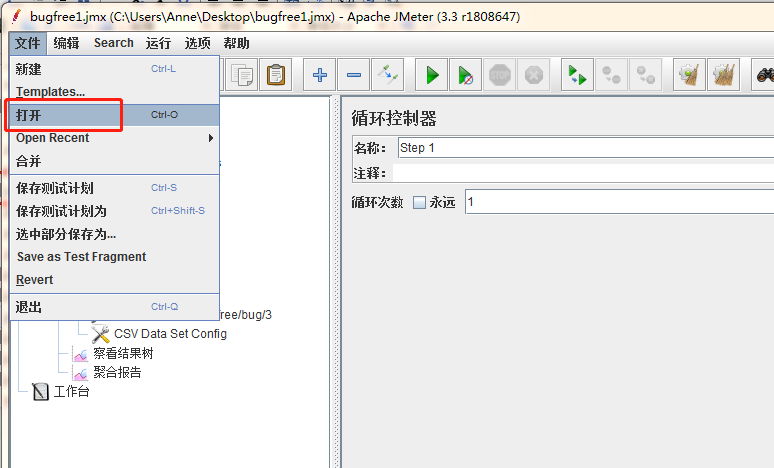
Task: Click the 循环次数 loop count field
Action: pos(619,202)
